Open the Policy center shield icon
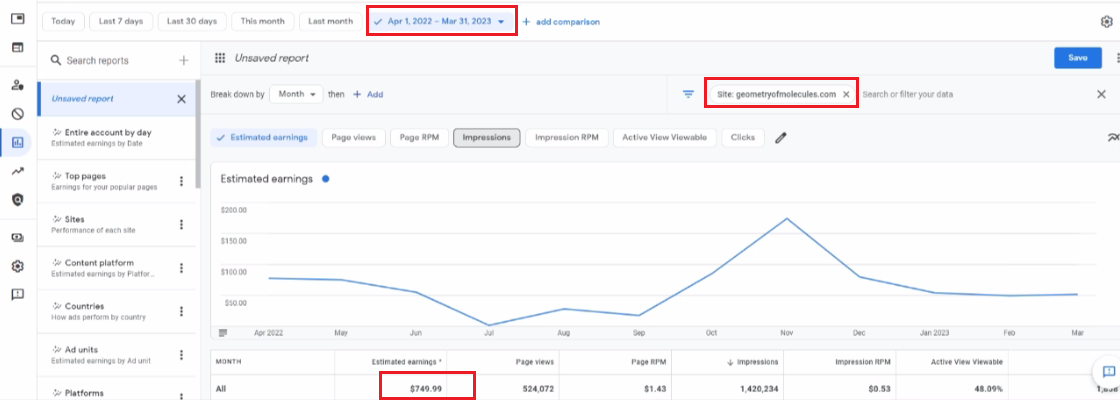Screen dimensions: 1120x400 click(18, 200)
